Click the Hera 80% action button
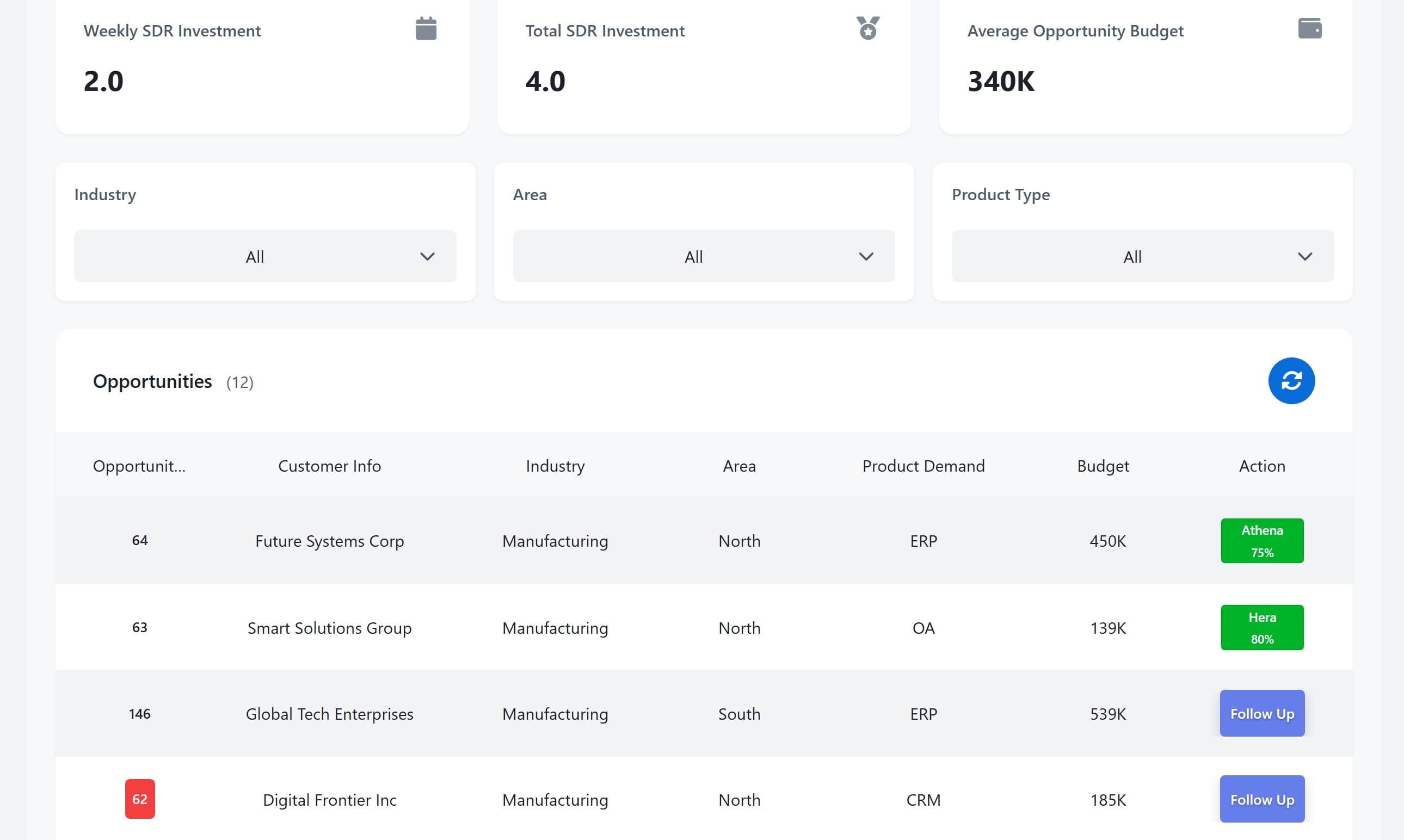This screenshot has height=840, width=1404. pyautogui.click(x=1261, y=627)
